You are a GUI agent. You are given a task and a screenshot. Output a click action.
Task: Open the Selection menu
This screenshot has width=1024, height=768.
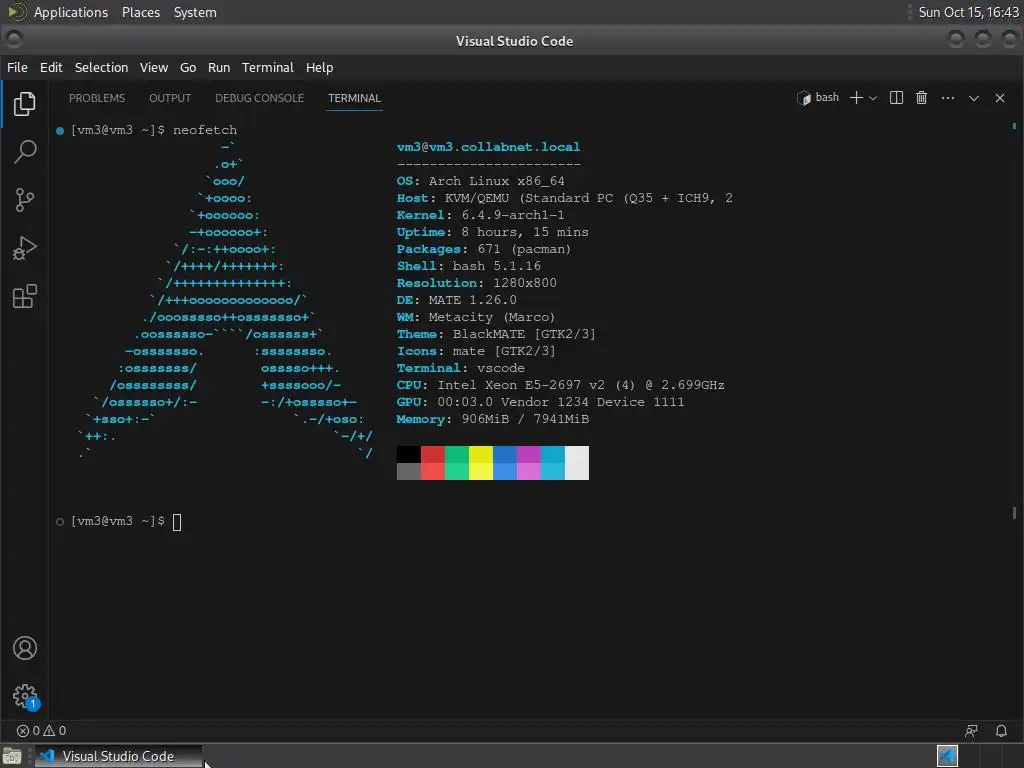101,67
